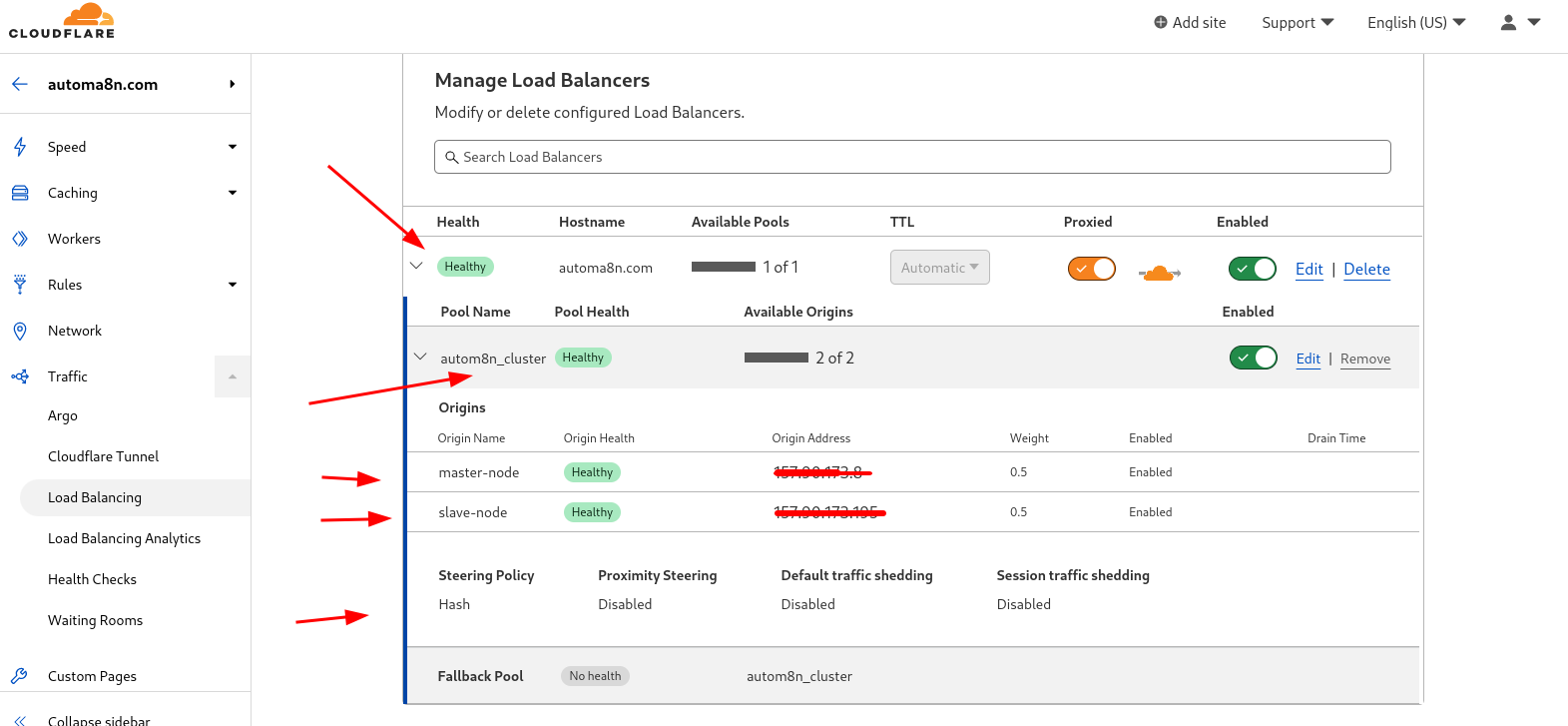Viewport: 1568px width, 726px height.
Task: Expand the automa8n.com site switcher arrow
Action: 232,84
